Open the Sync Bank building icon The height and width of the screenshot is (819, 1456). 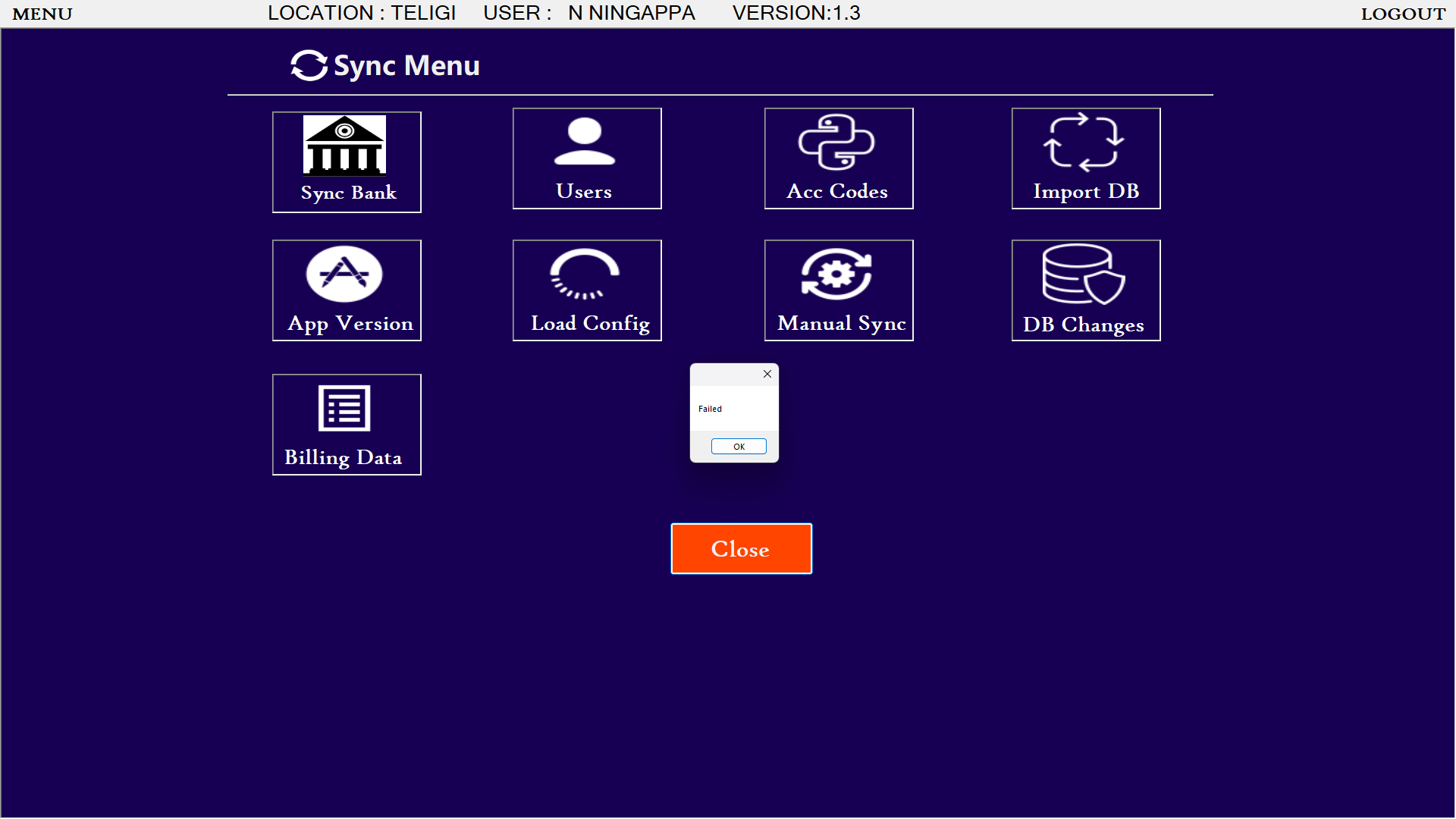345,146
